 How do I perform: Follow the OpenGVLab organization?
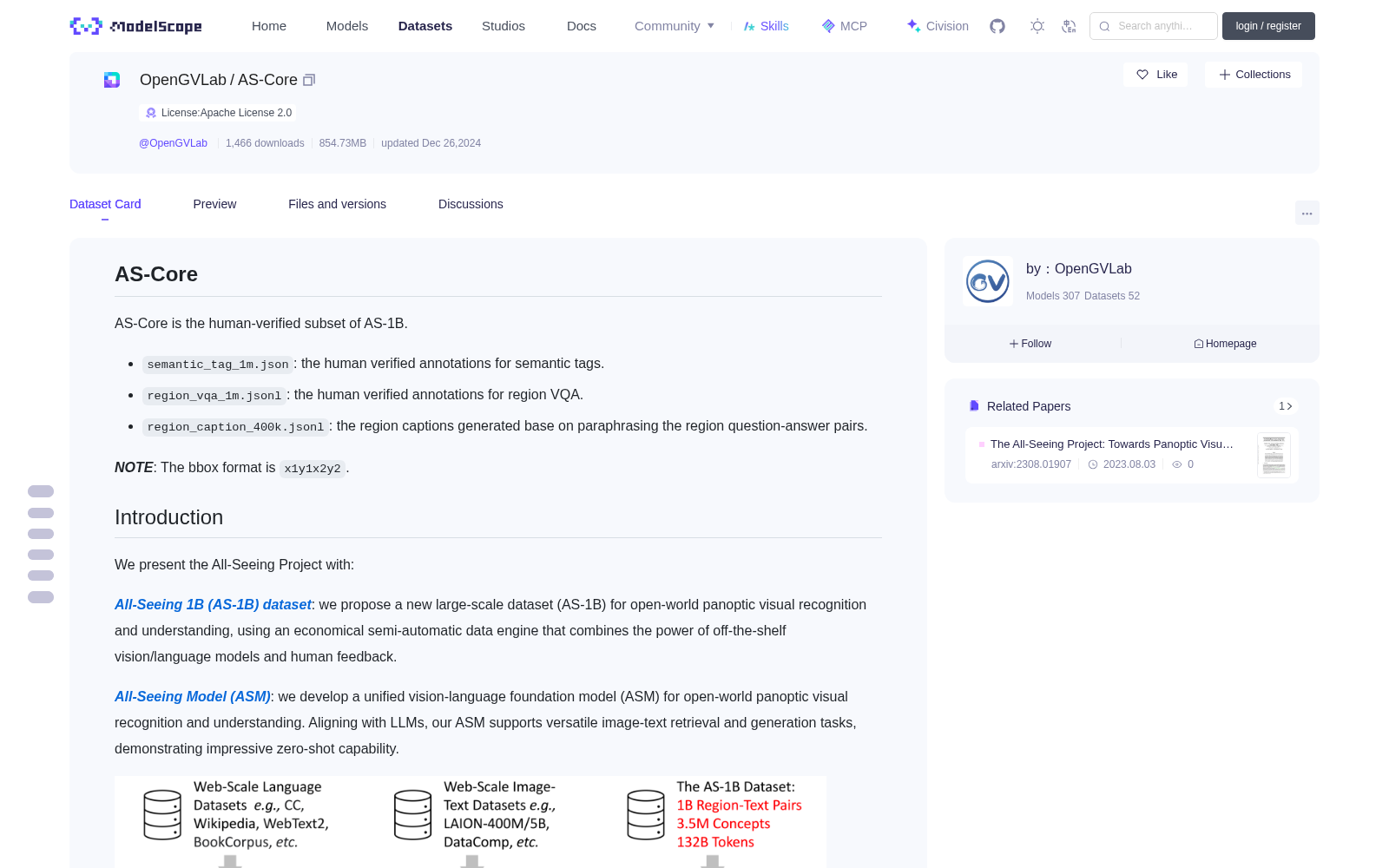1030,344
